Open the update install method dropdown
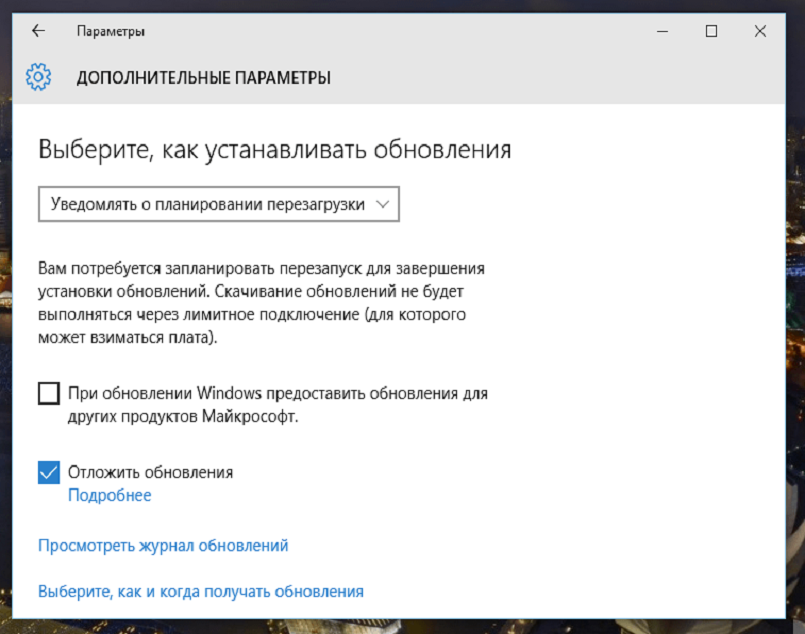This screenshot has width=805, height=634. [219, 204]
